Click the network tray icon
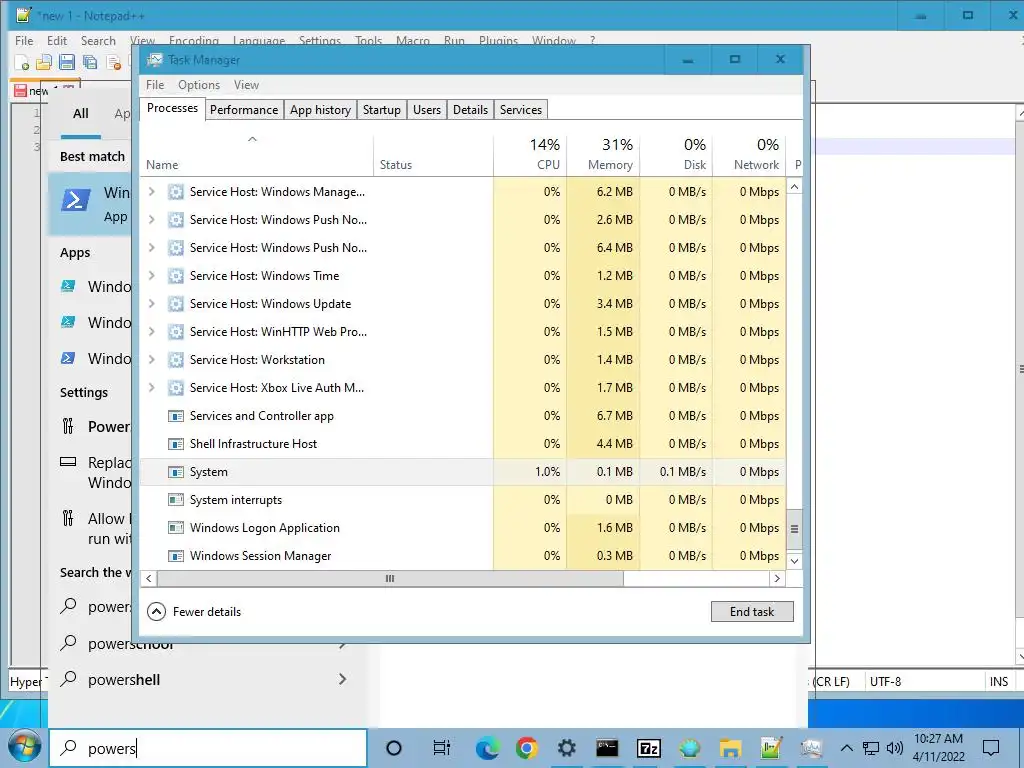 871,748
